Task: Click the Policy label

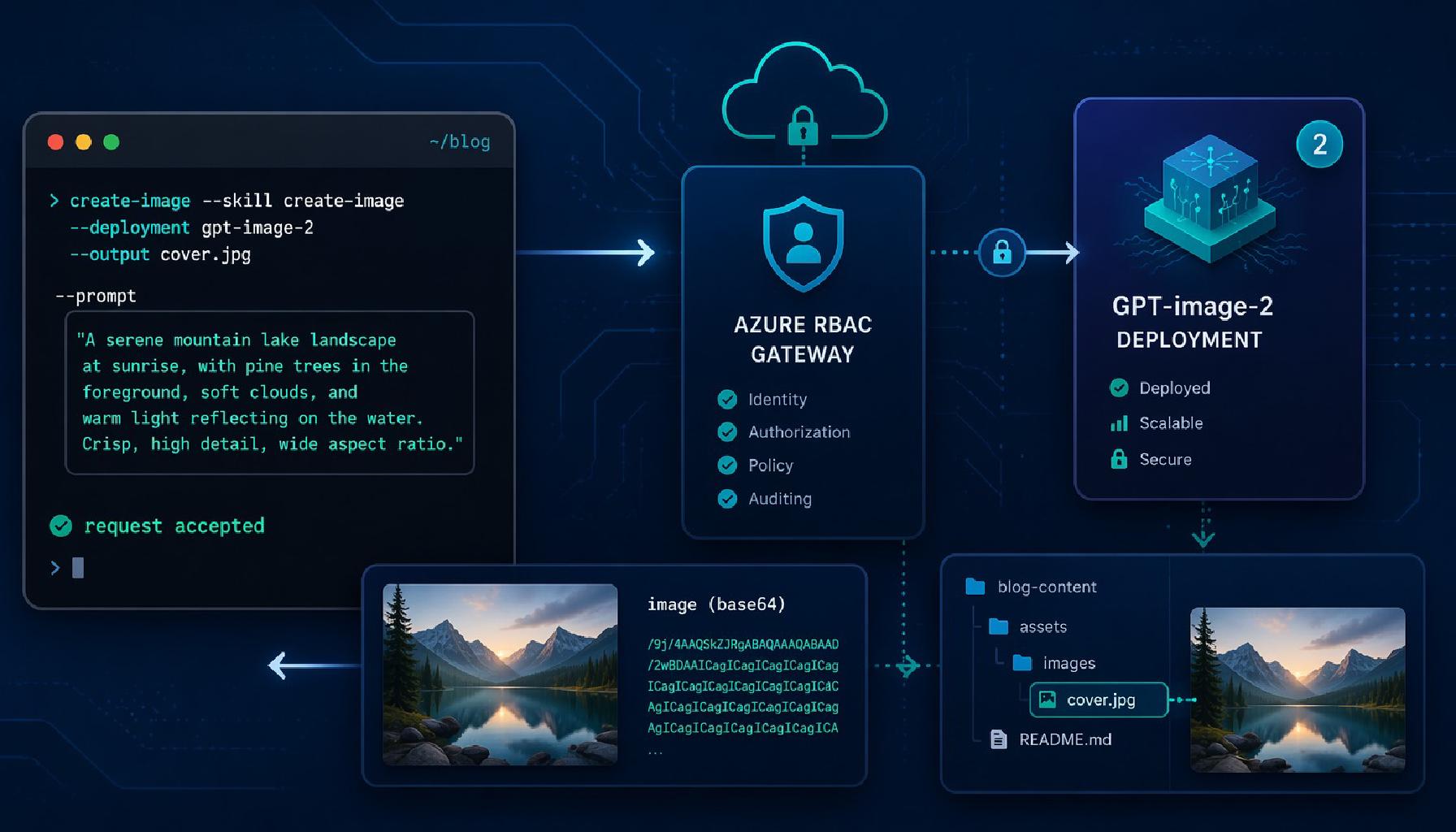Action: point(770,466)
